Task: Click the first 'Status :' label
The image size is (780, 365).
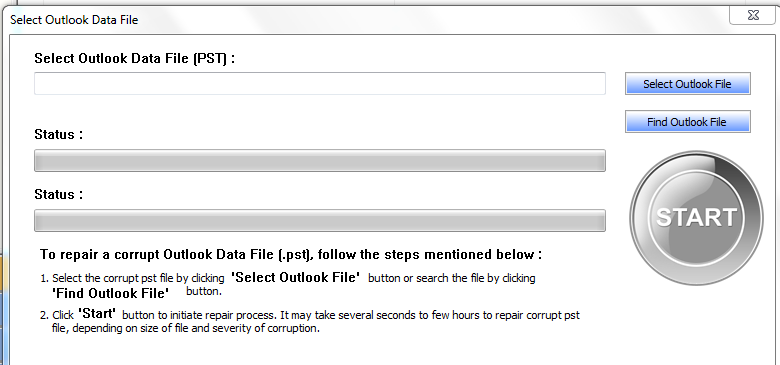Action: [58, 134]
